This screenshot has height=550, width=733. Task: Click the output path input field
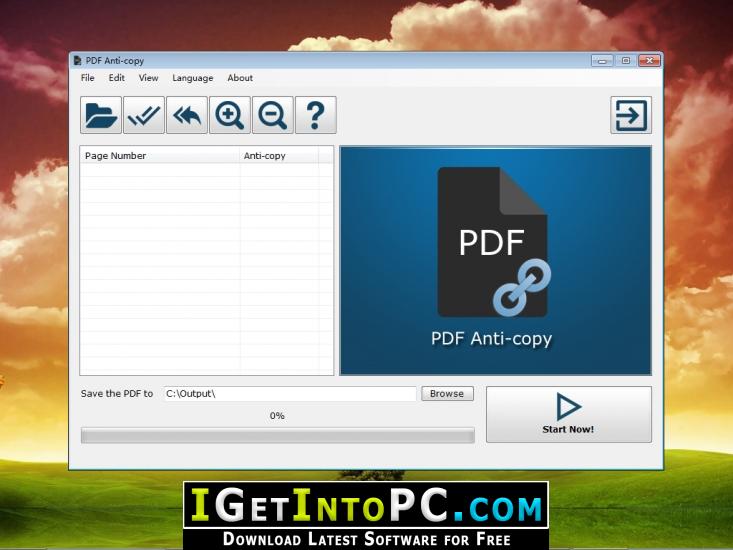point(289,393)
